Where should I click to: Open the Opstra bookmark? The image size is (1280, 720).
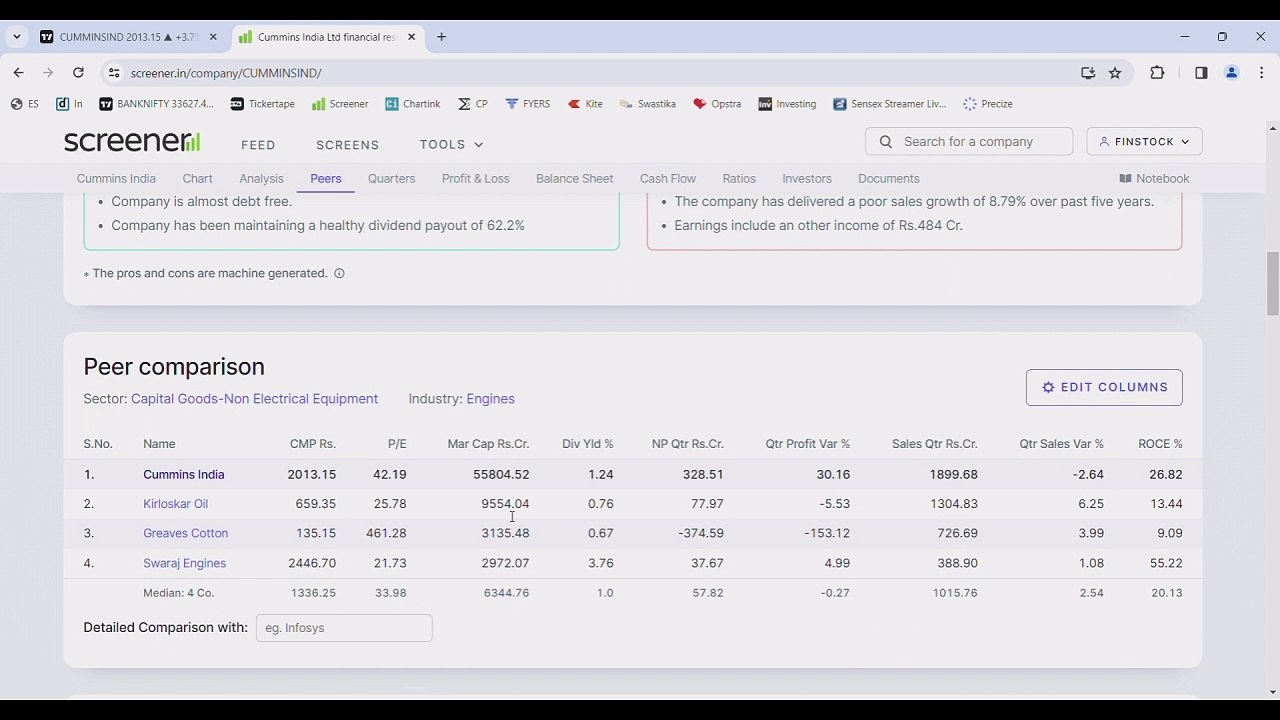click(717, 104)
